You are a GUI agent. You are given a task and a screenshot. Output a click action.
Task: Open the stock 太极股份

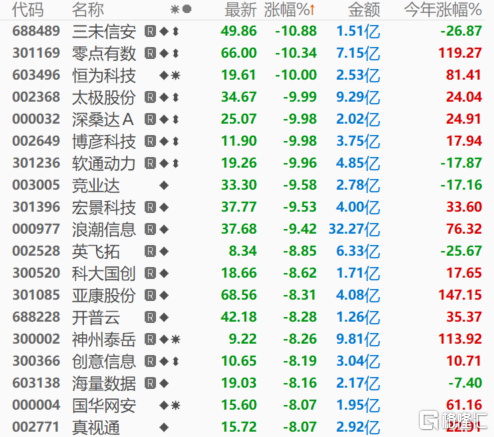(104, 97)
